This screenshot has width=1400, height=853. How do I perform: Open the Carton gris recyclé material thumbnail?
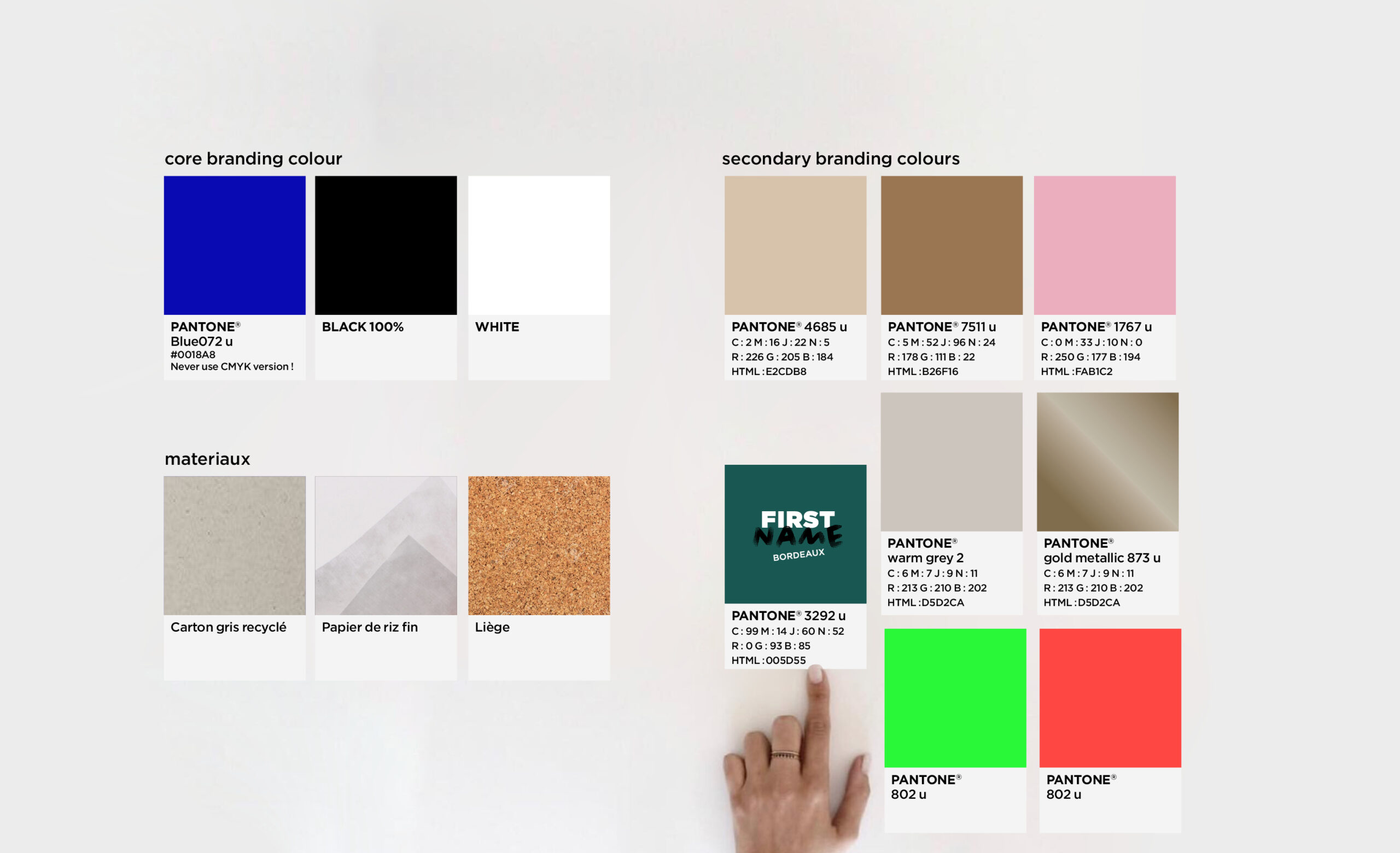(x=235, y=545)
